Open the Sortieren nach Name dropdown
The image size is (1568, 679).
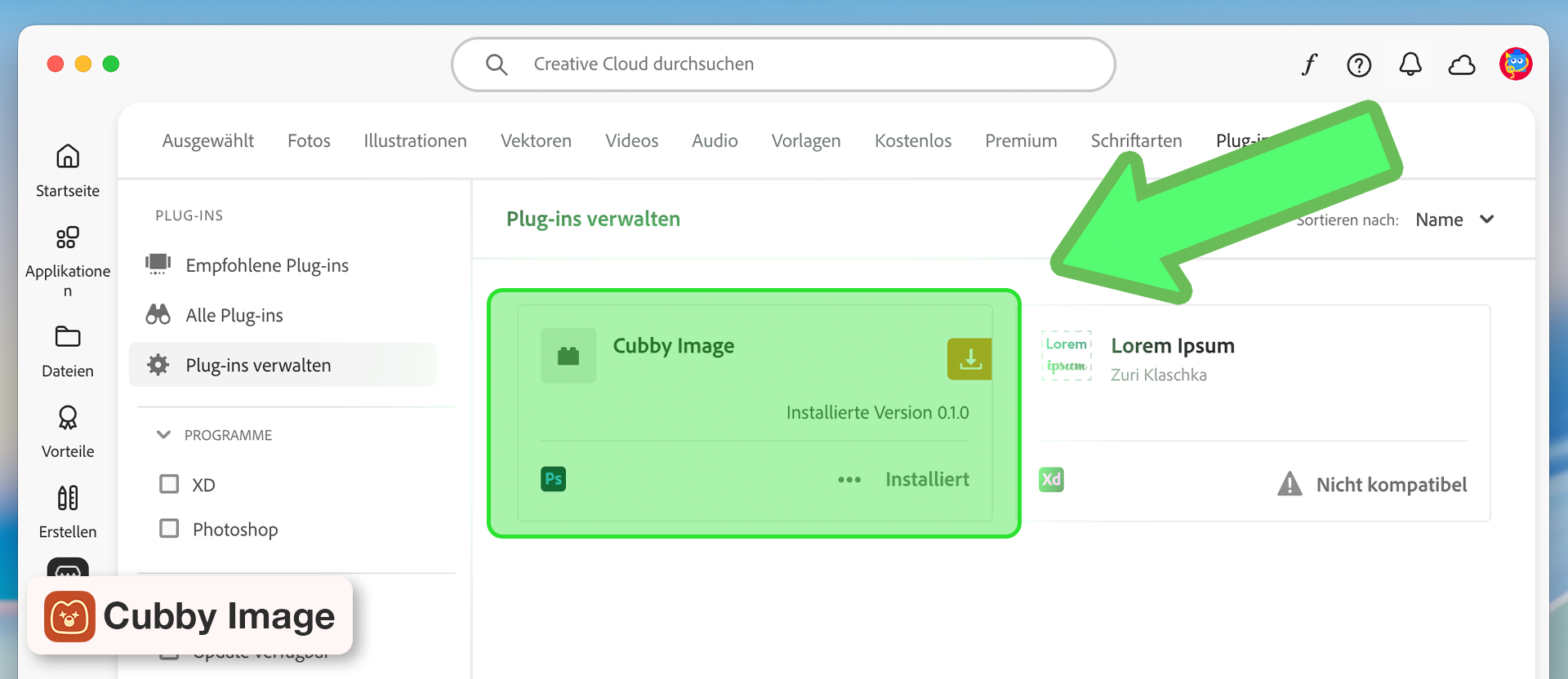[1454, 220]
